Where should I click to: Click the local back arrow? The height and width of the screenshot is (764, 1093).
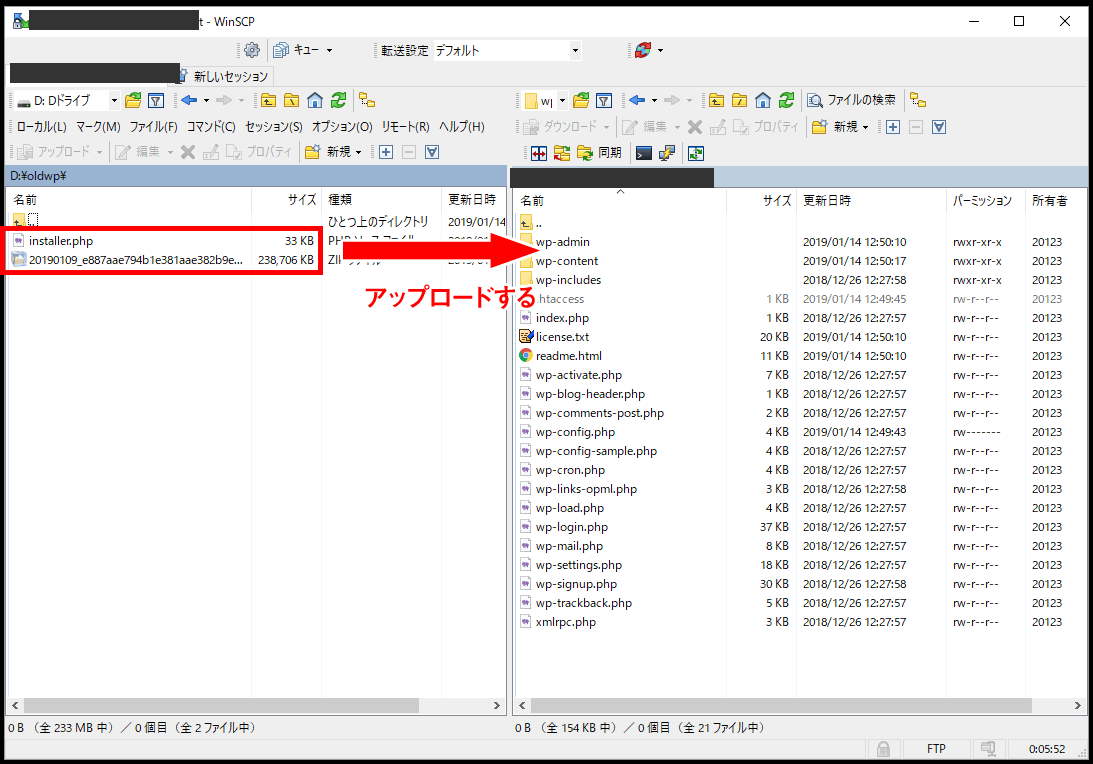click(x=189, y=100)
